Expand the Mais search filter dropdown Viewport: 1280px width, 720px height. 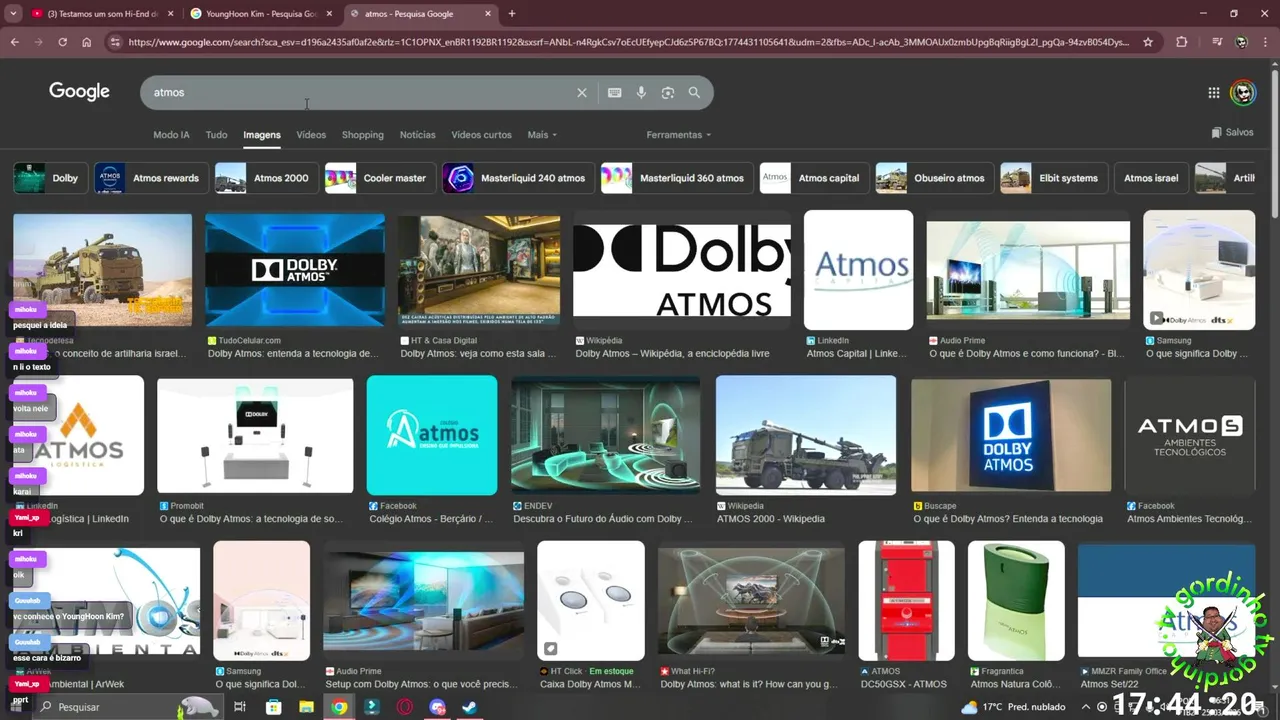(x=542, y=135)
